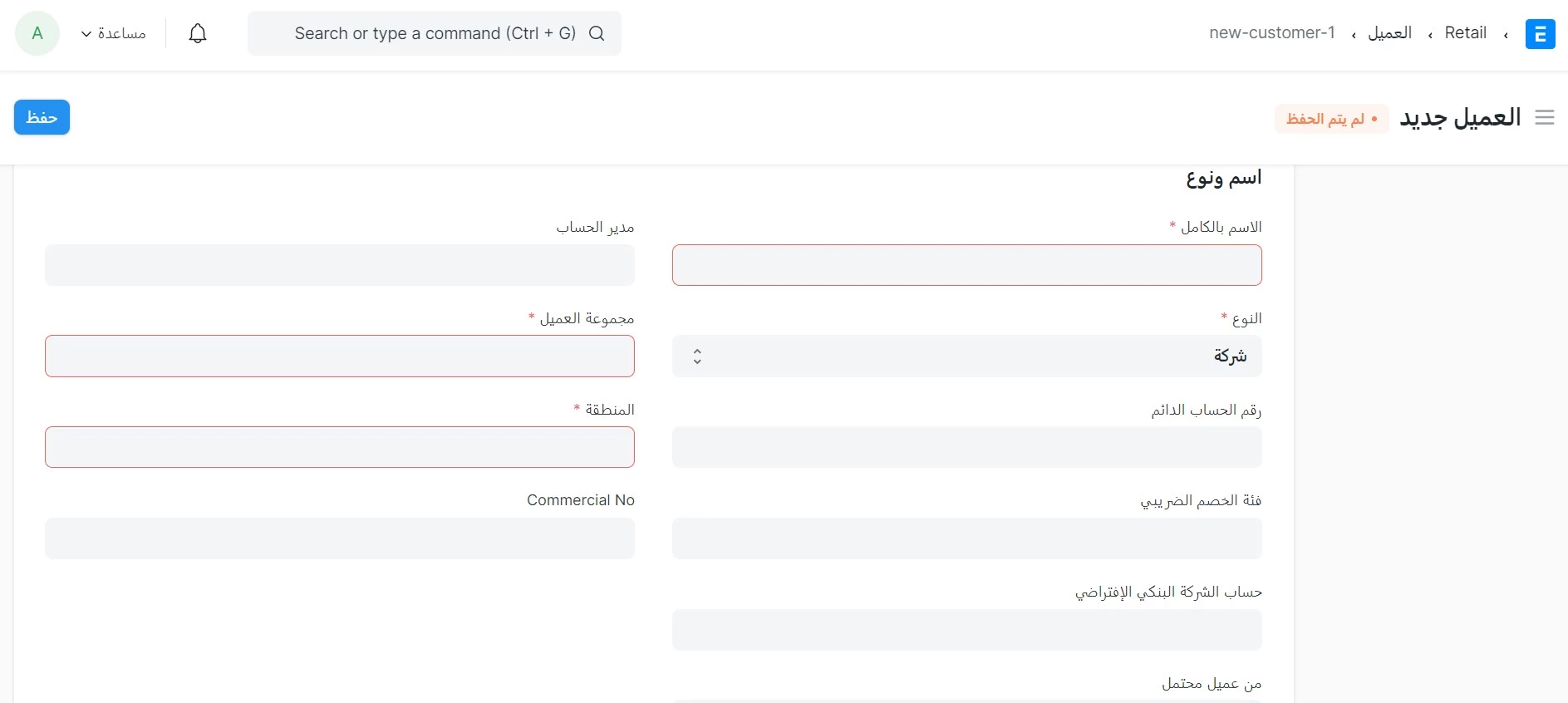1568x703 pixels.
Task: Click the مجموعة العميل customer group field
Action: 340,356
